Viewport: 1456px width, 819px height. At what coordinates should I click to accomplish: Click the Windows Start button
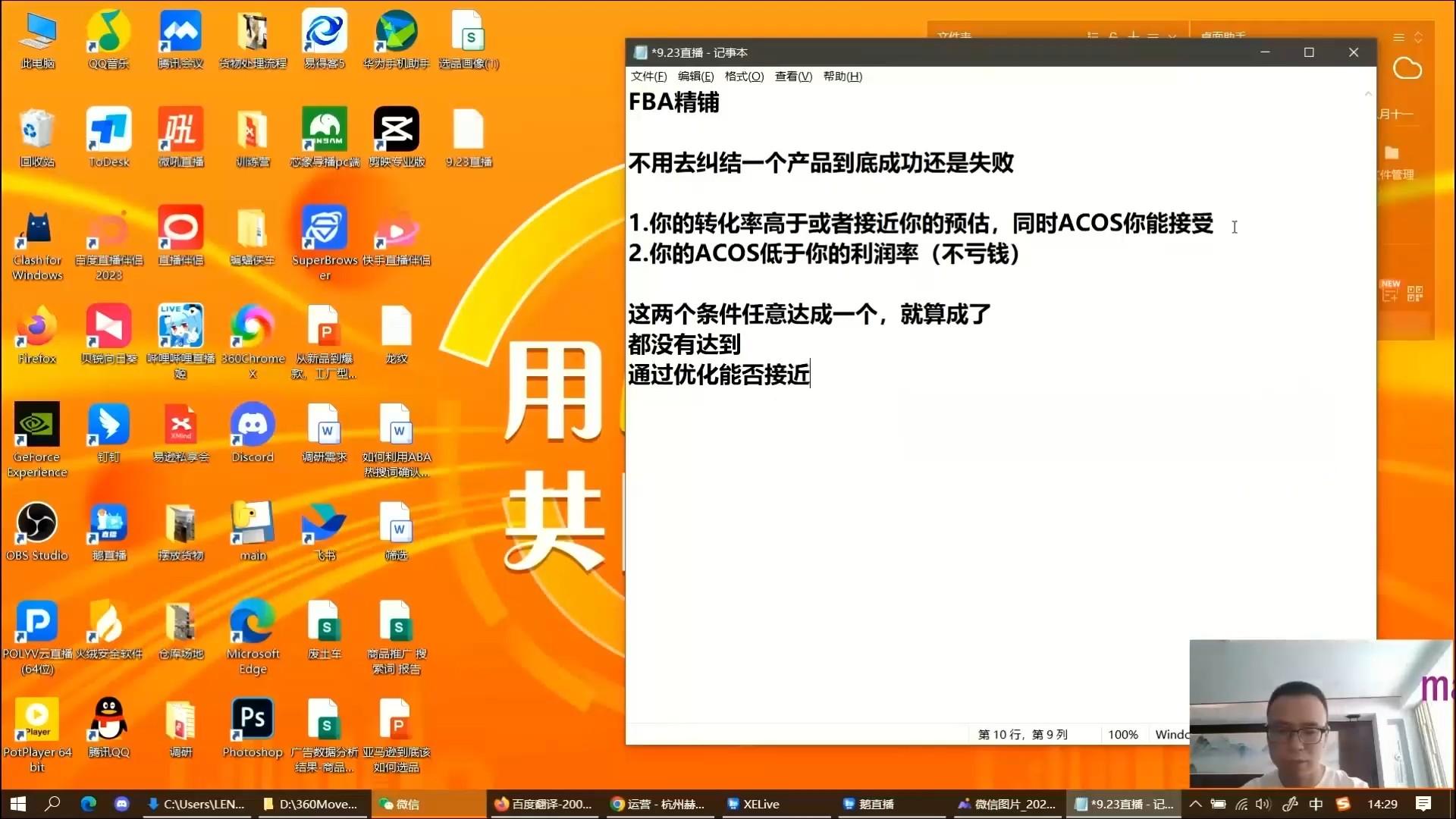pyautogui.click(x=18, y=804)
